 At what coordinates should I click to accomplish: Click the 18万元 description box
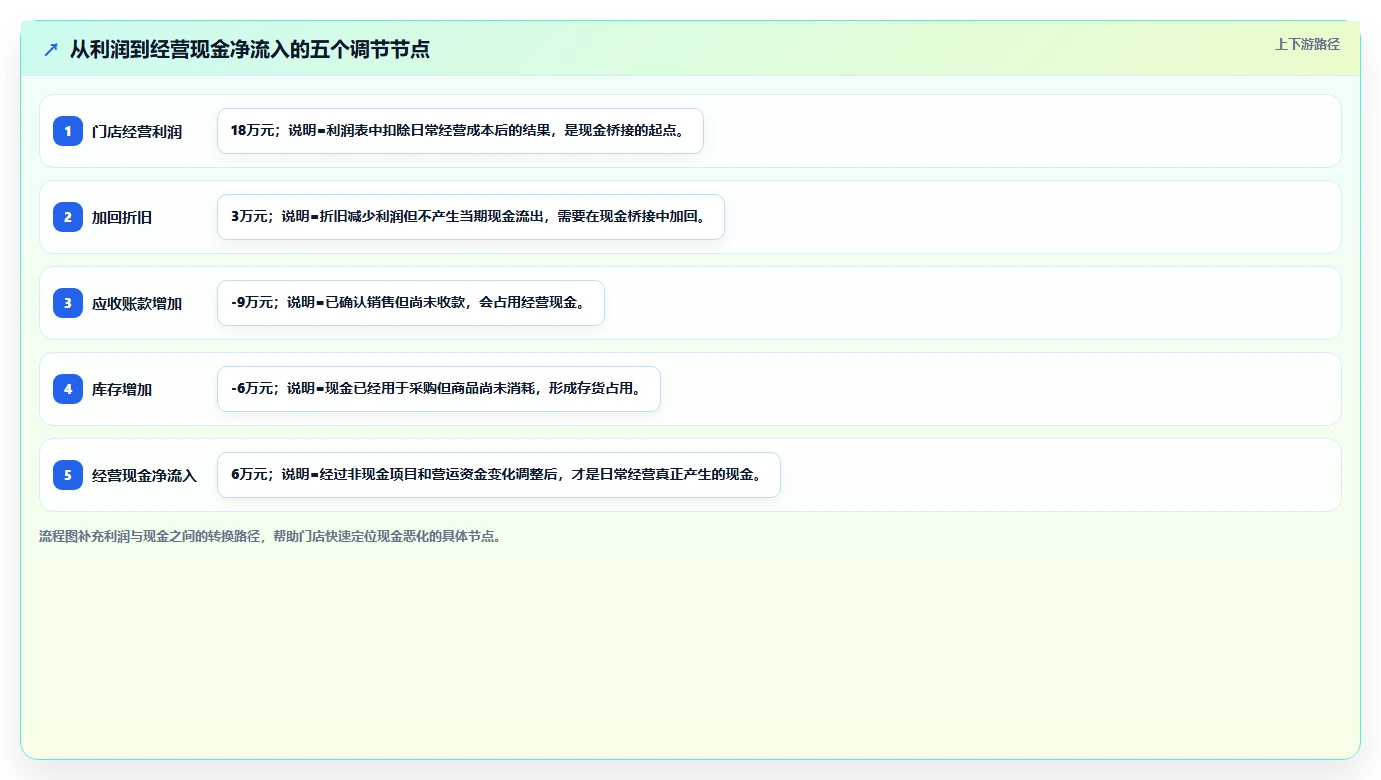[460, 131]
